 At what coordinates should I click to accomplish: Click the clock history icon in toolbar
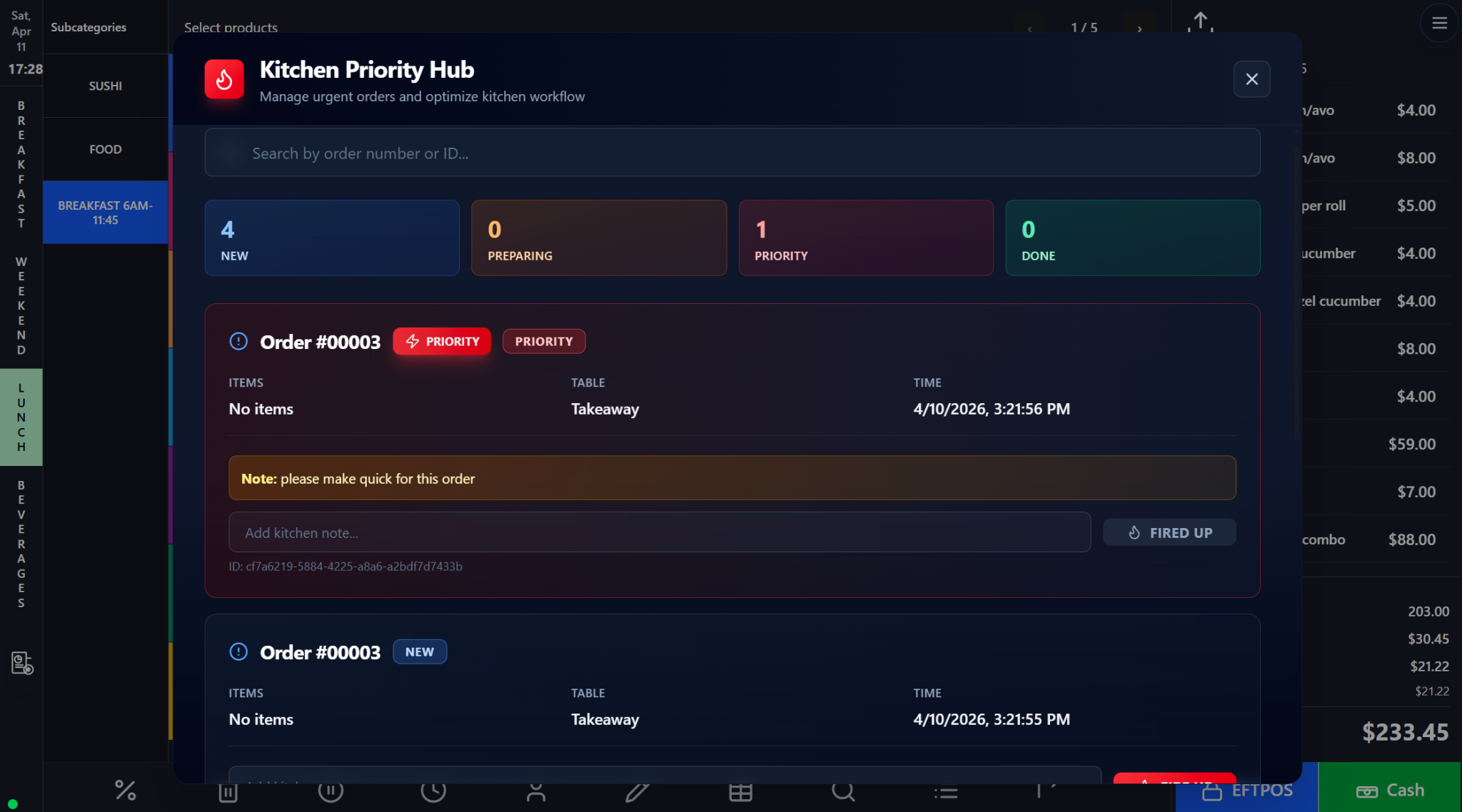(433, 791)
